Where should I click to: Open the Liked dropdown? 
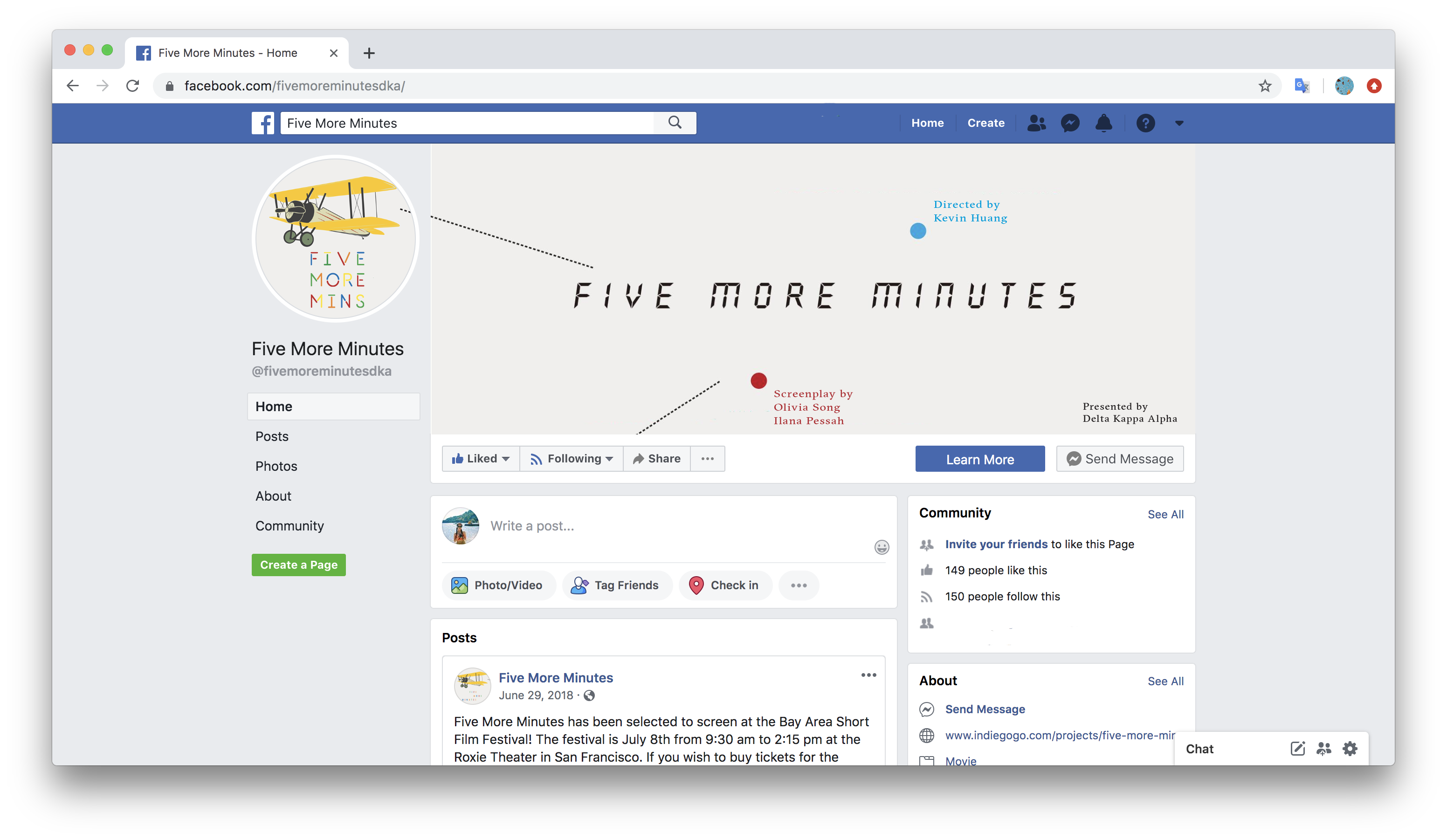click(480, 458)
